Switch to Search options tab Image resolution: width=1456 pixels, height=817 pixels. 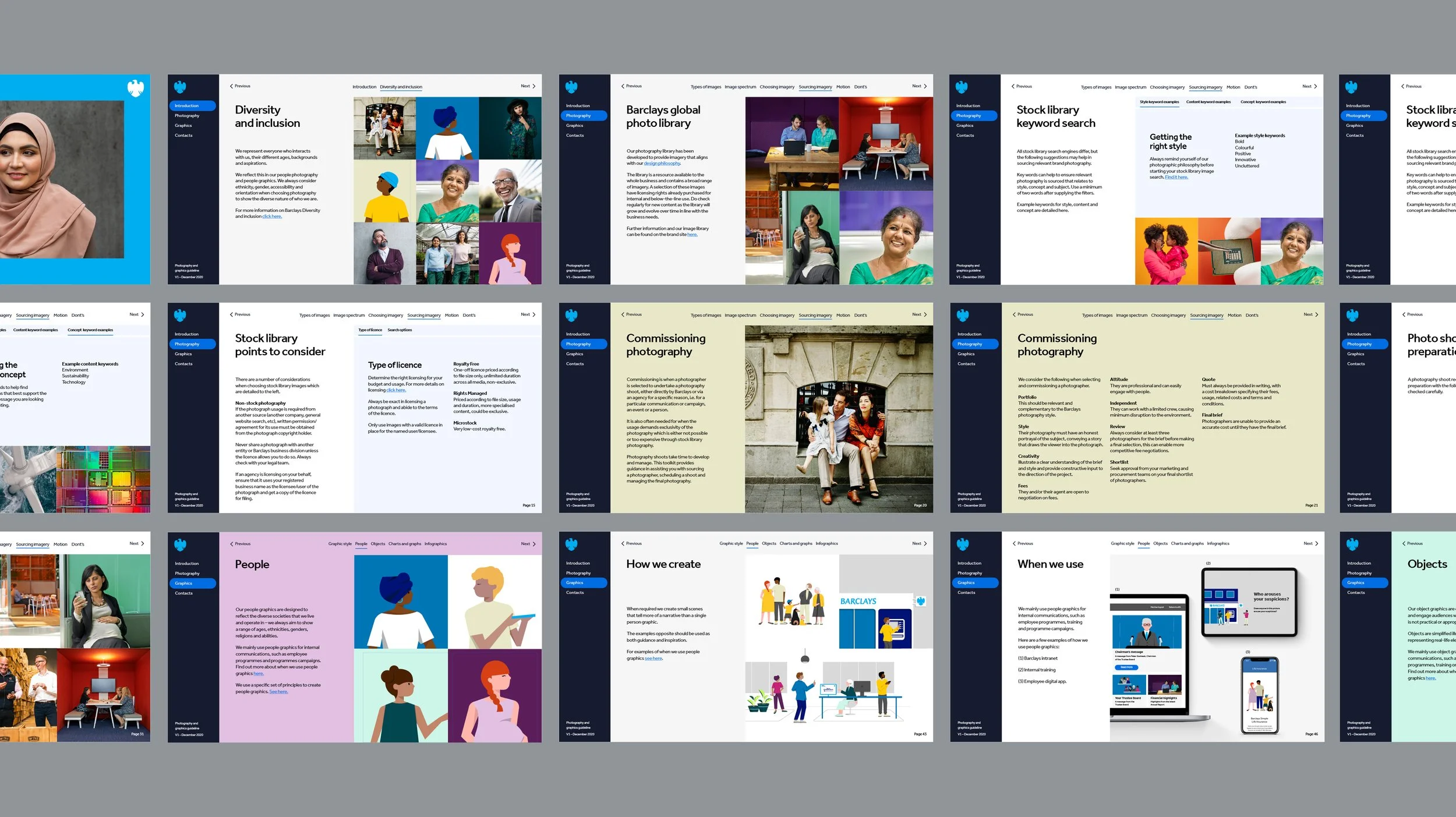click(400, 330)
